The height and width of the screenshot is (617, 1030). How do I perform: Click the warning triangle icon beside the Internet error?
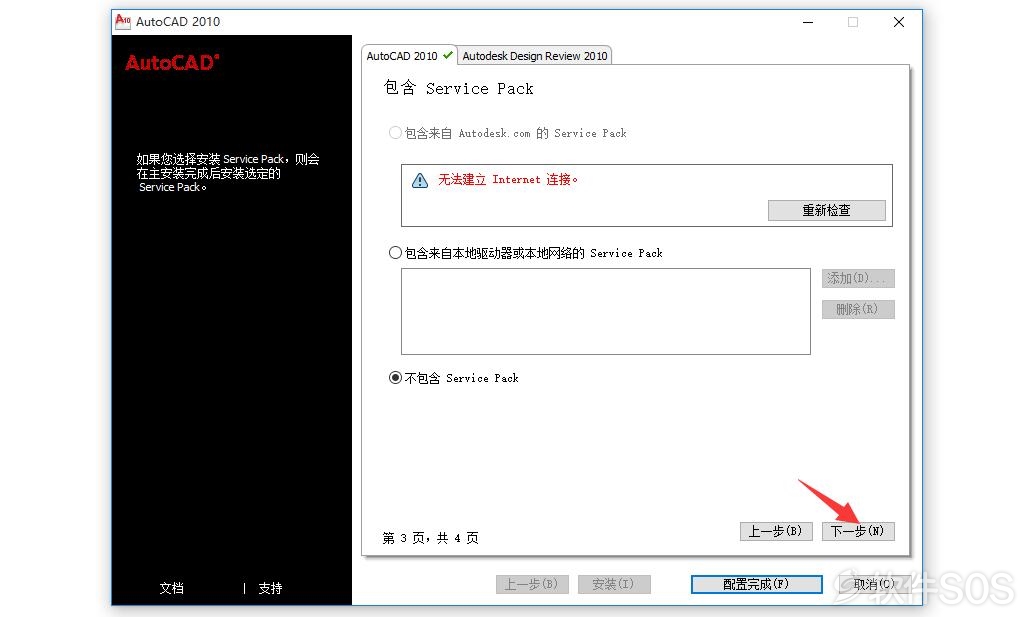[x=420, y=181]
